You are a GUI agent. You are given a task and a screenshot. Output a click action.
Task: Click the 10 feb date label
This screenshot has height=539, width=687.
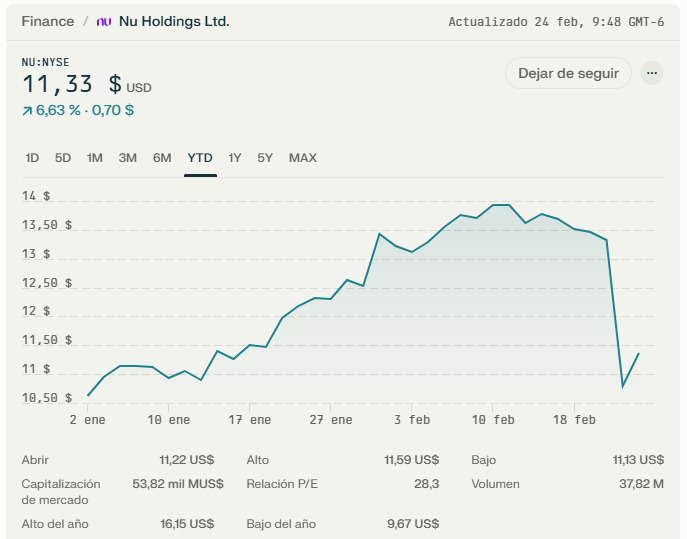(x=493, y=420)
